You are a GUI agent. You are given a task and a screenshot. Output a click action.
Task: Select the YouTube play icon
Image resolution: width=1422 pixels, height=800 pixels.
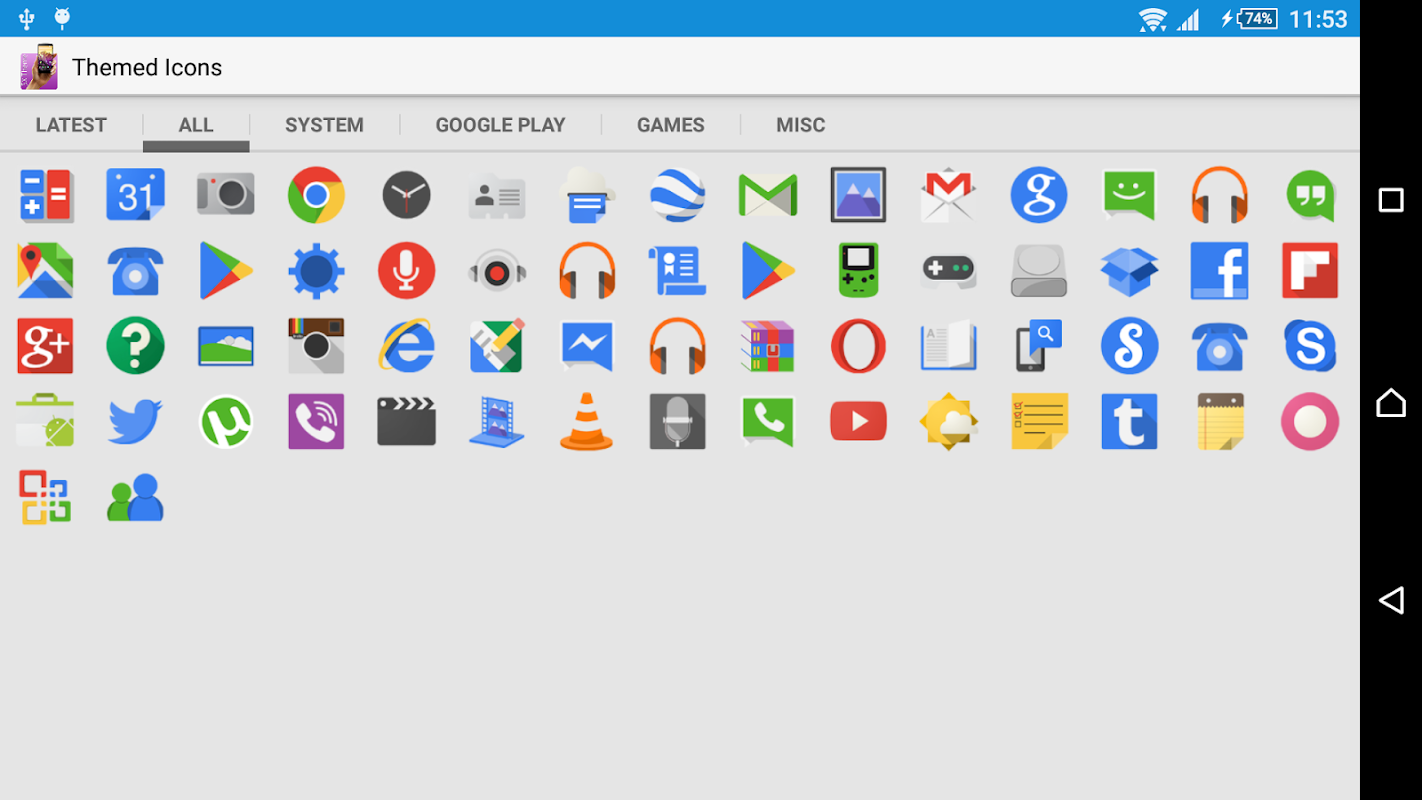click(858, 421)
